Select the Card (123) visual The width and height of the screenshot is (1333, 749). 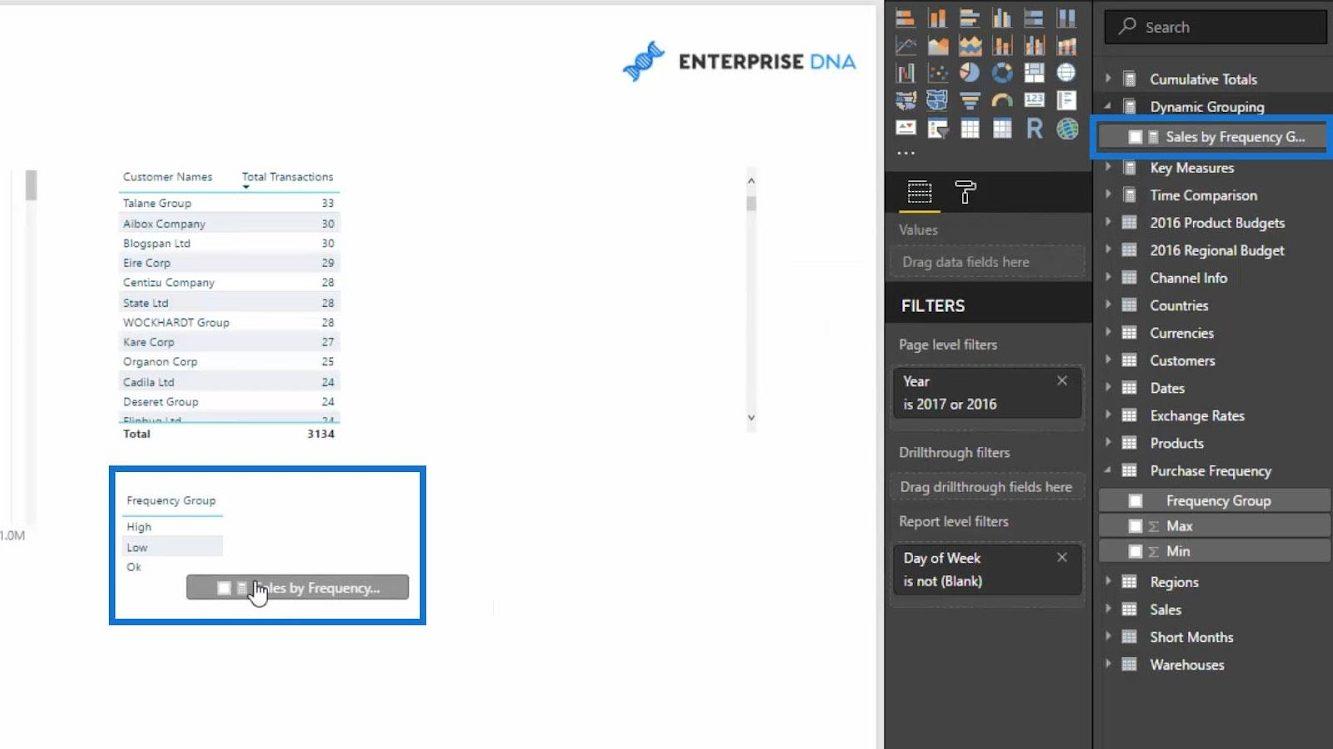point(1034,100)
